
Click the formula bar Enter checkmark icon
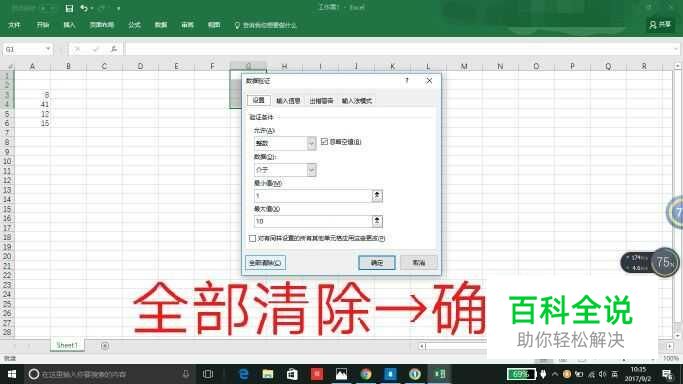click(95, 49)
